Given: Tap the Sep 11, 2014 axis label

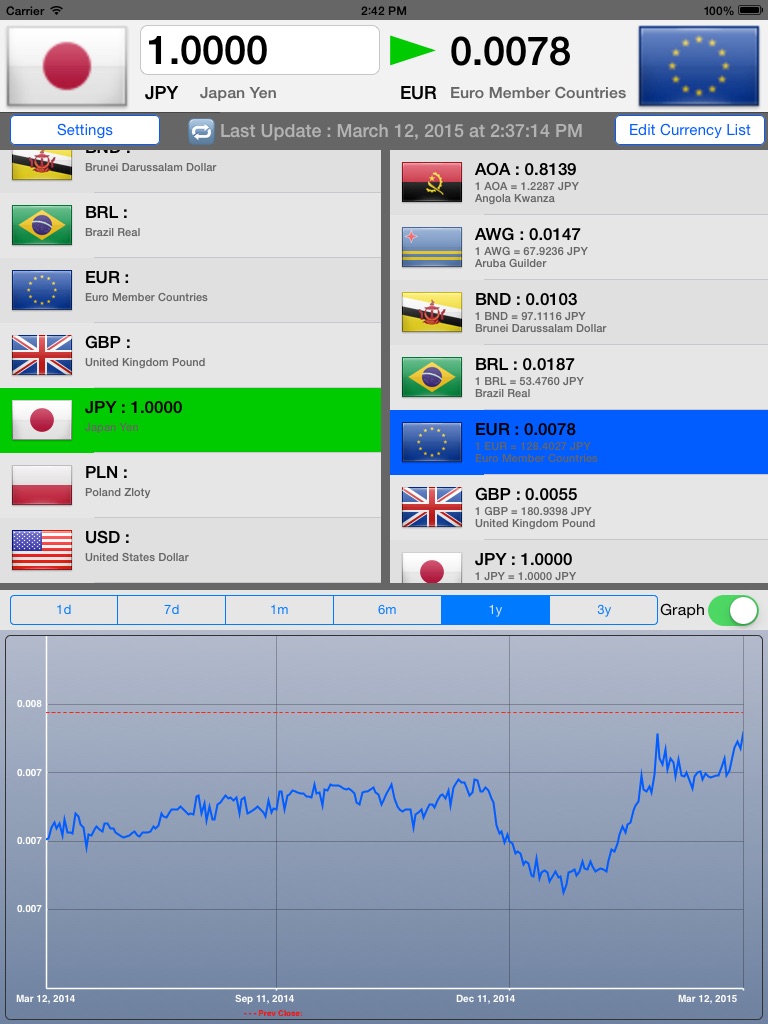Looking at the screenshot, I should point(264,999).
